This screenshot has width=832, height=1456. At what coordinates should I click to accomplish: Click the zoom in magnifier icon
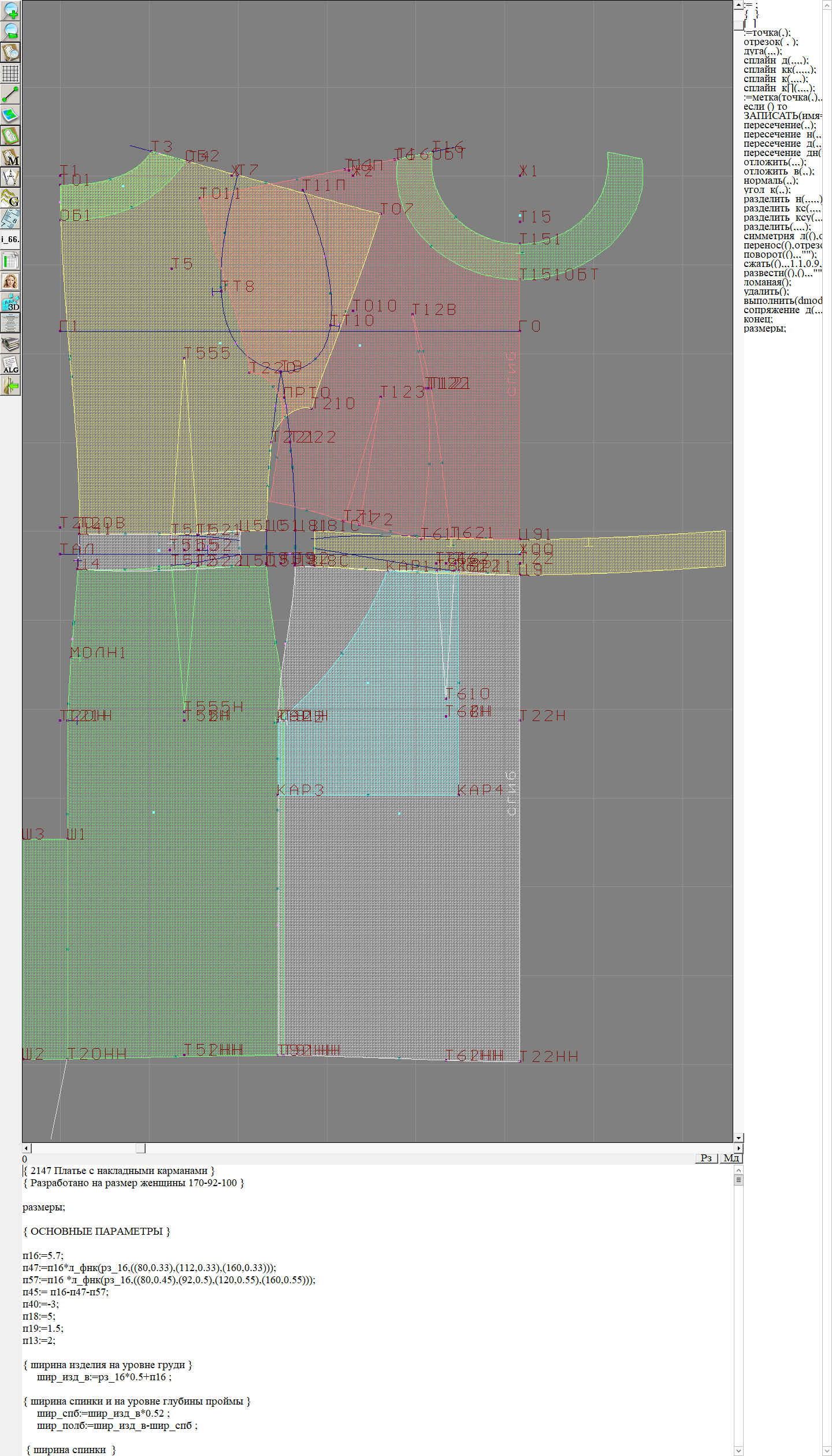(10, 10)
